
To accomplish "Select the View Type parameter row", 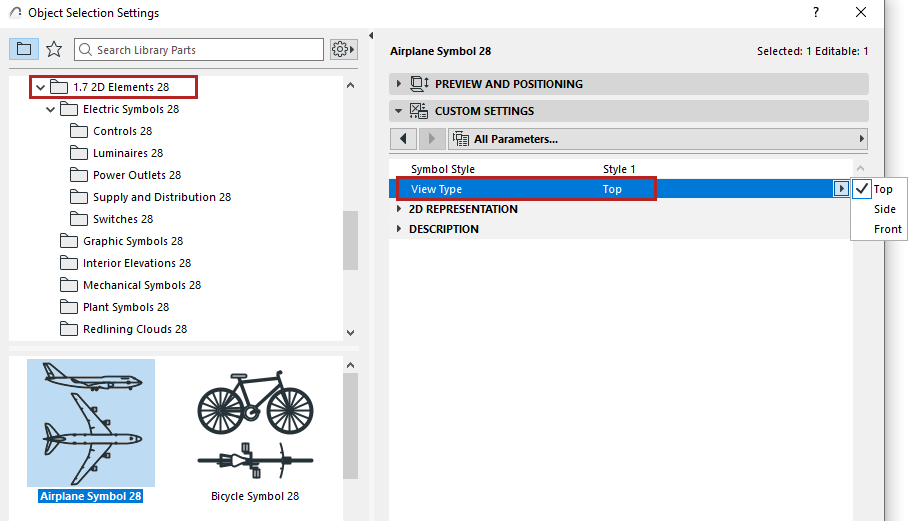I will (620, 189).
